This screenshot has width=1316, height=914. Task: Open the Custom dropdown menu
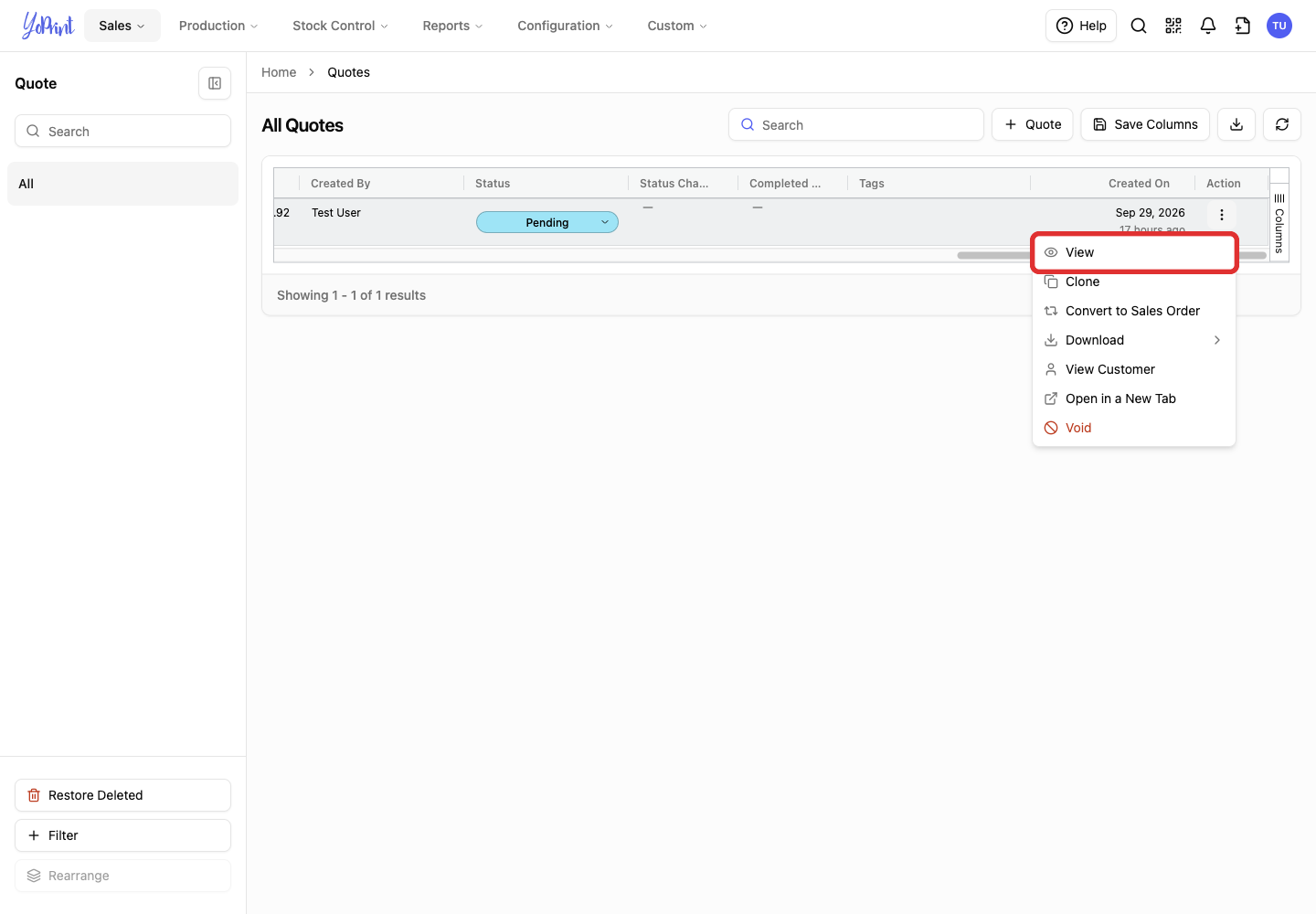coord(677,26)
